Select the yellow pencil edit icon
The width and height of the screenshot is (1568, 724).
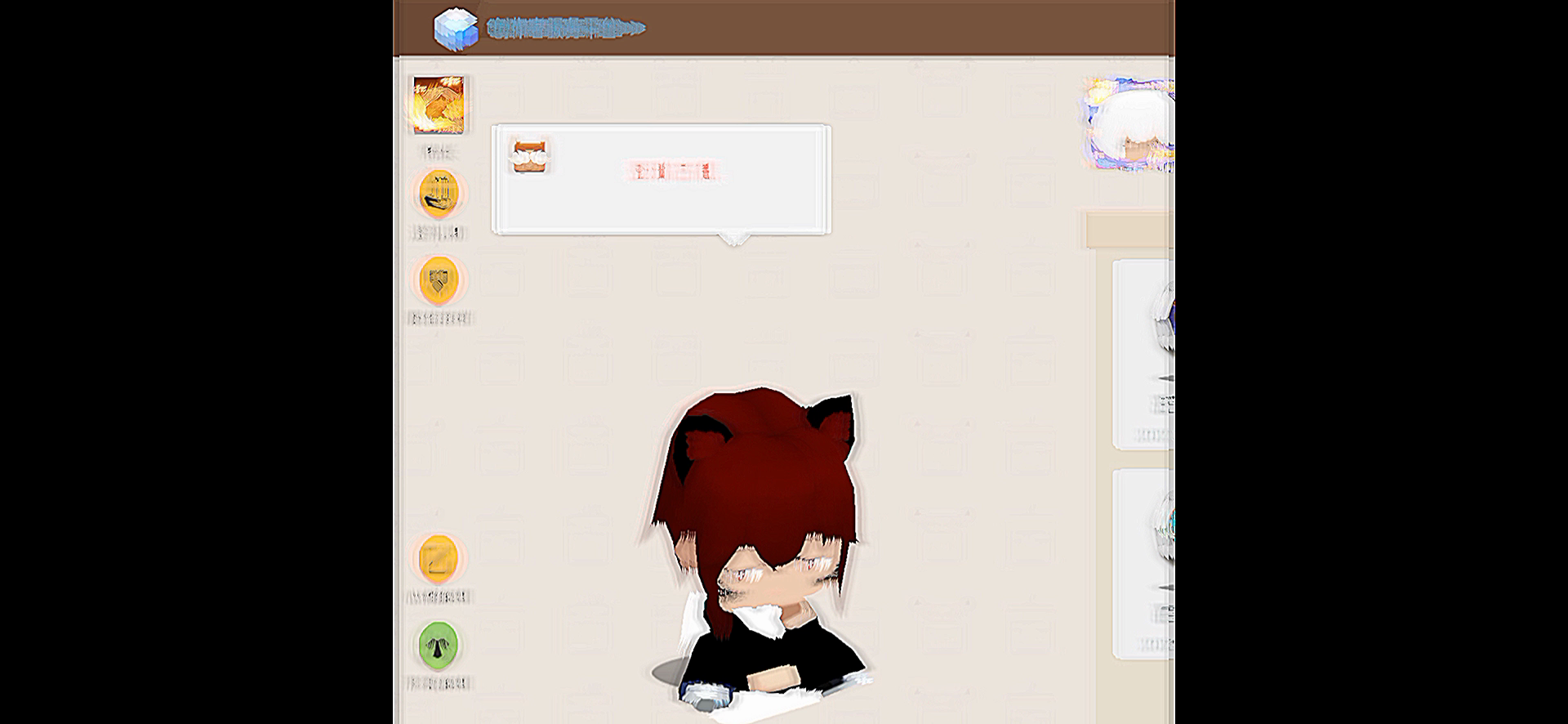(x=439, y=559)
